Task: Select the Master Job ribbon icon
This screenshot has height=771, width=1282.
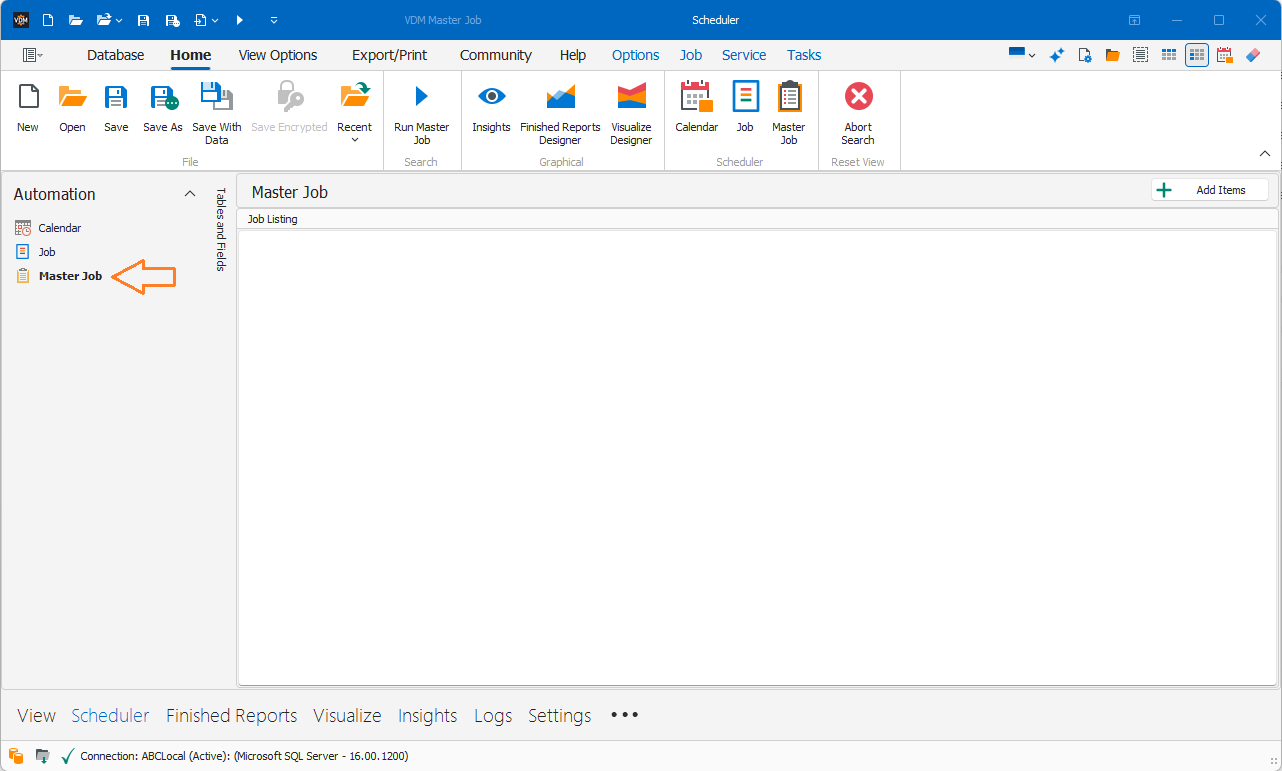Action: pos(789,97)
